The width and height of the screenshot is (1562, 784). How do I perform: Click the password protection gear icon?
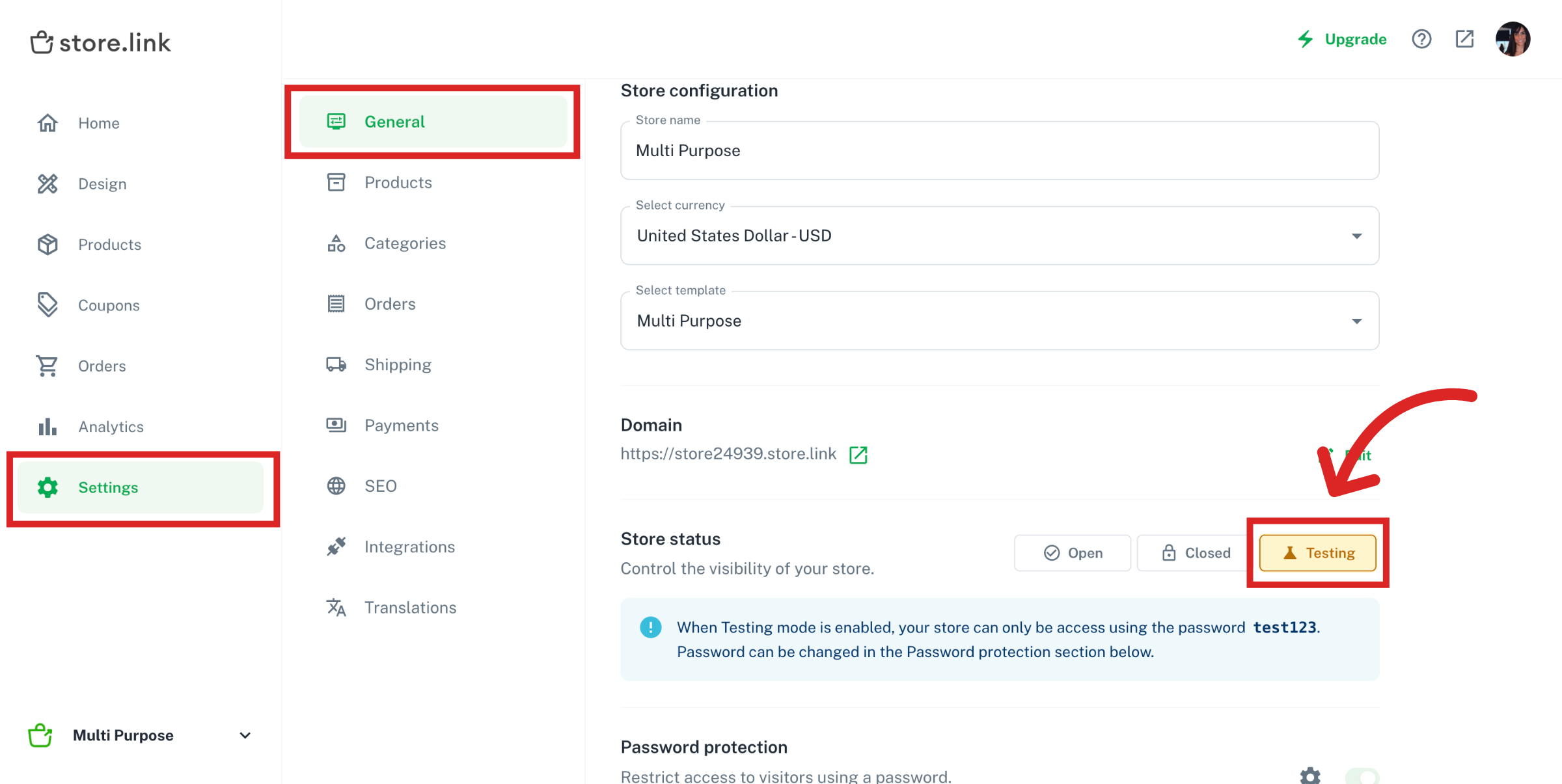pyautogui.click(x=1310, y=776)
